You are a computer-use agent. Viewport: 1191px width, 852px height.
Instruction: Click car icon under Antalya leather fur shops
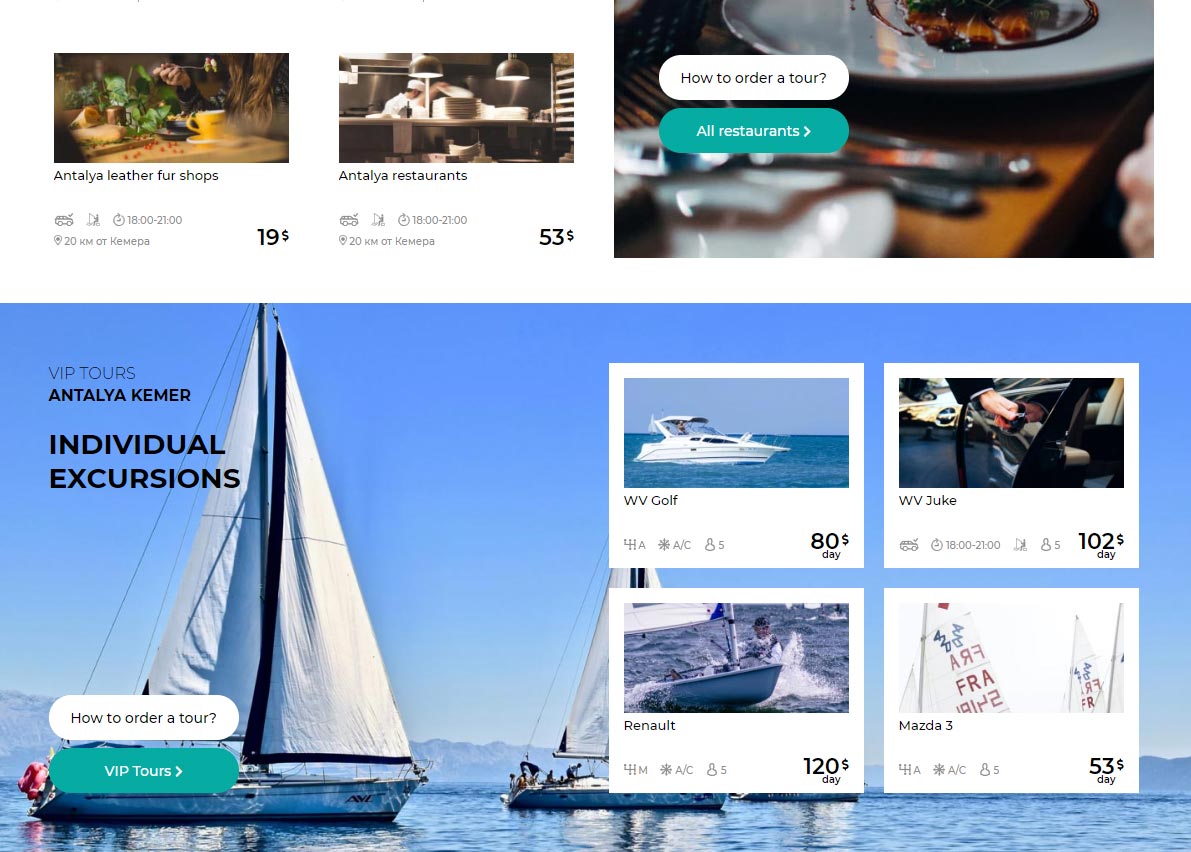(x=64, y=220)
